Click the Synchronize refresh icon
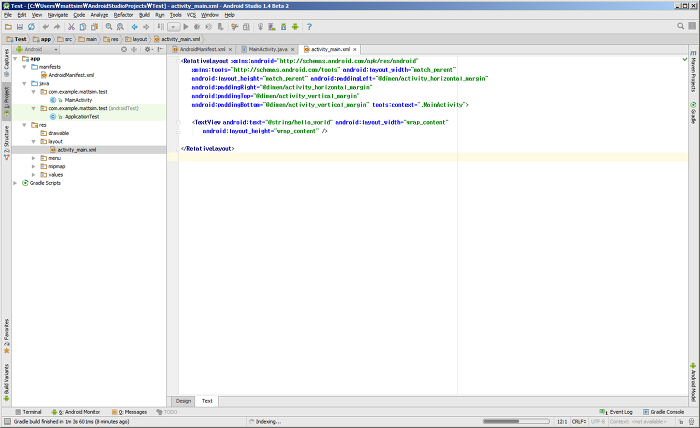Viewport: 700px width, 428px height. point(31,27)
